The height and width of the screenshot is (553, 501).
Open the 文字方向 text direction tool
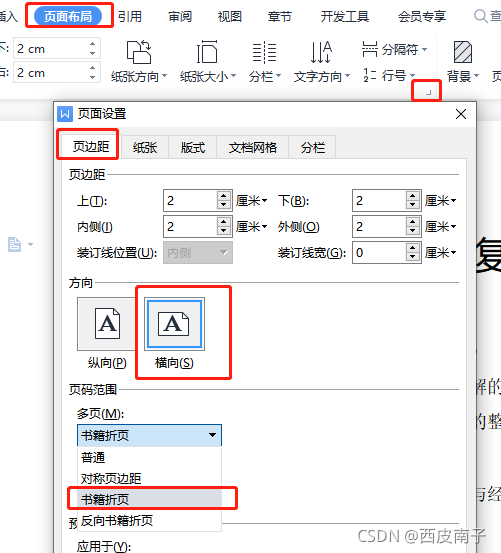pos(322,62)
